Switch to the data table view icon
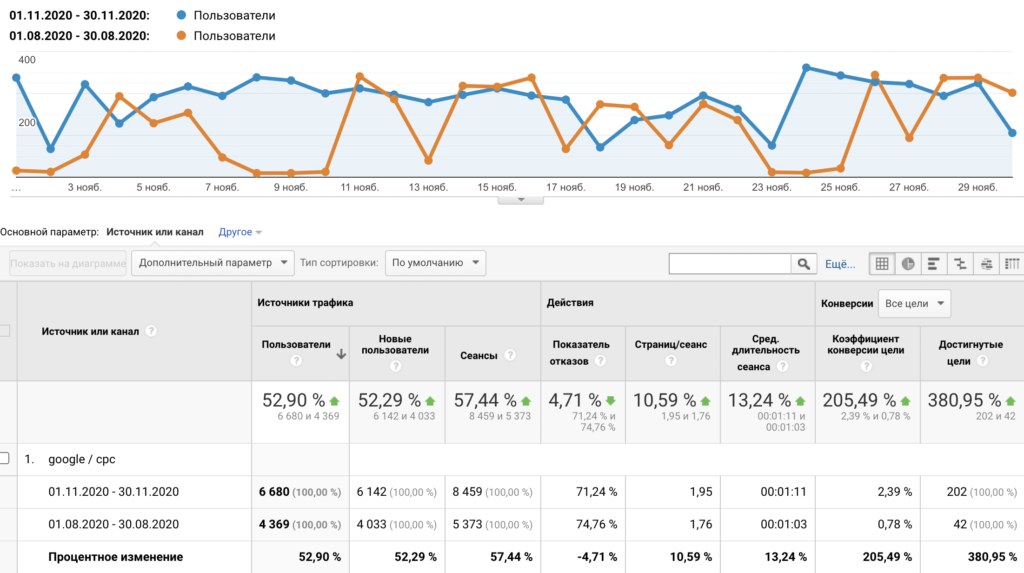This screenshot has width=1024, height=573. (882, 264)
